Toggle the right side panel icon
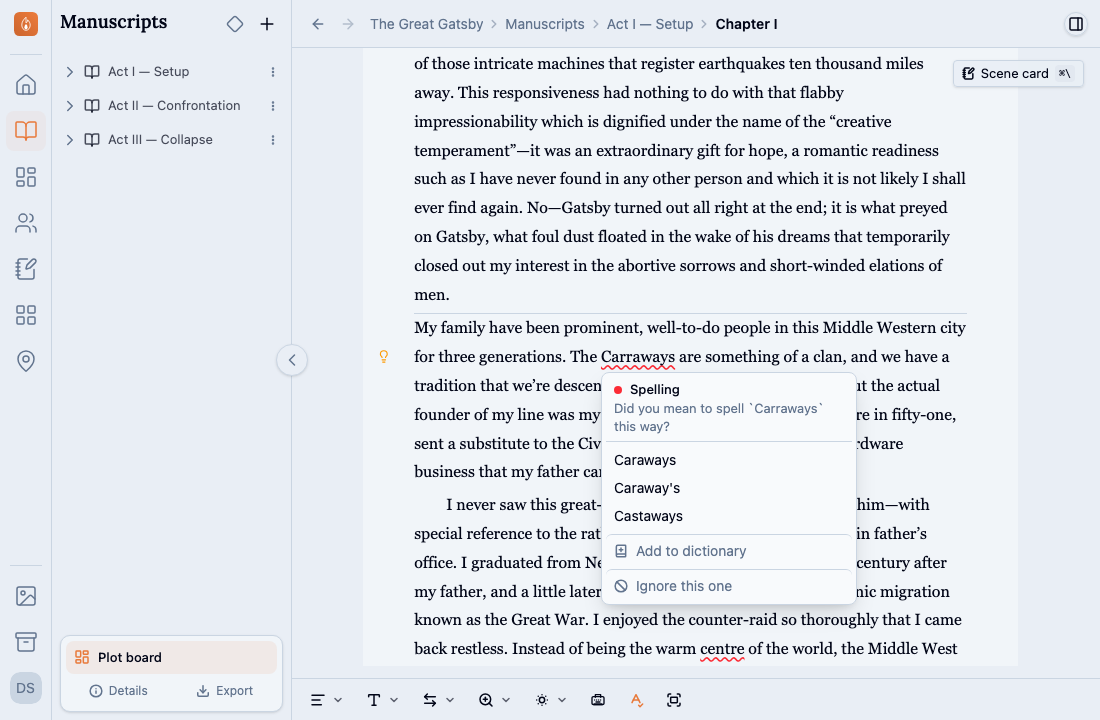The width and height of the screenshot is (1100, 720). (1075, 24)
